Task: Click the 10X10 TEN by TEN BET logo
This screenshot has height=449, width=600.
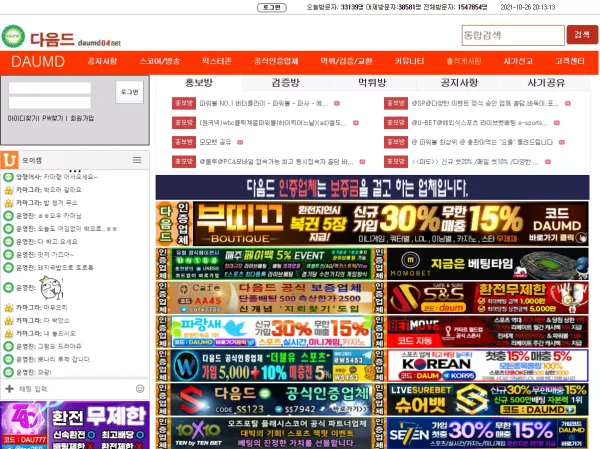Action: [x=198, y=434]
